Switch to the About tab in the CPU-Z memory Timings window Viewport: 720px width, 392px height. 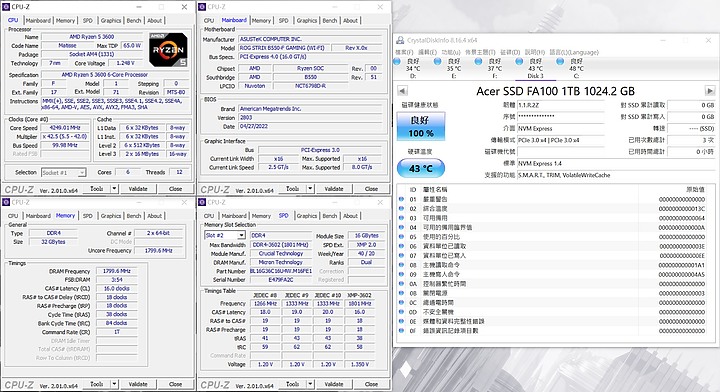[x=155, y=216]
